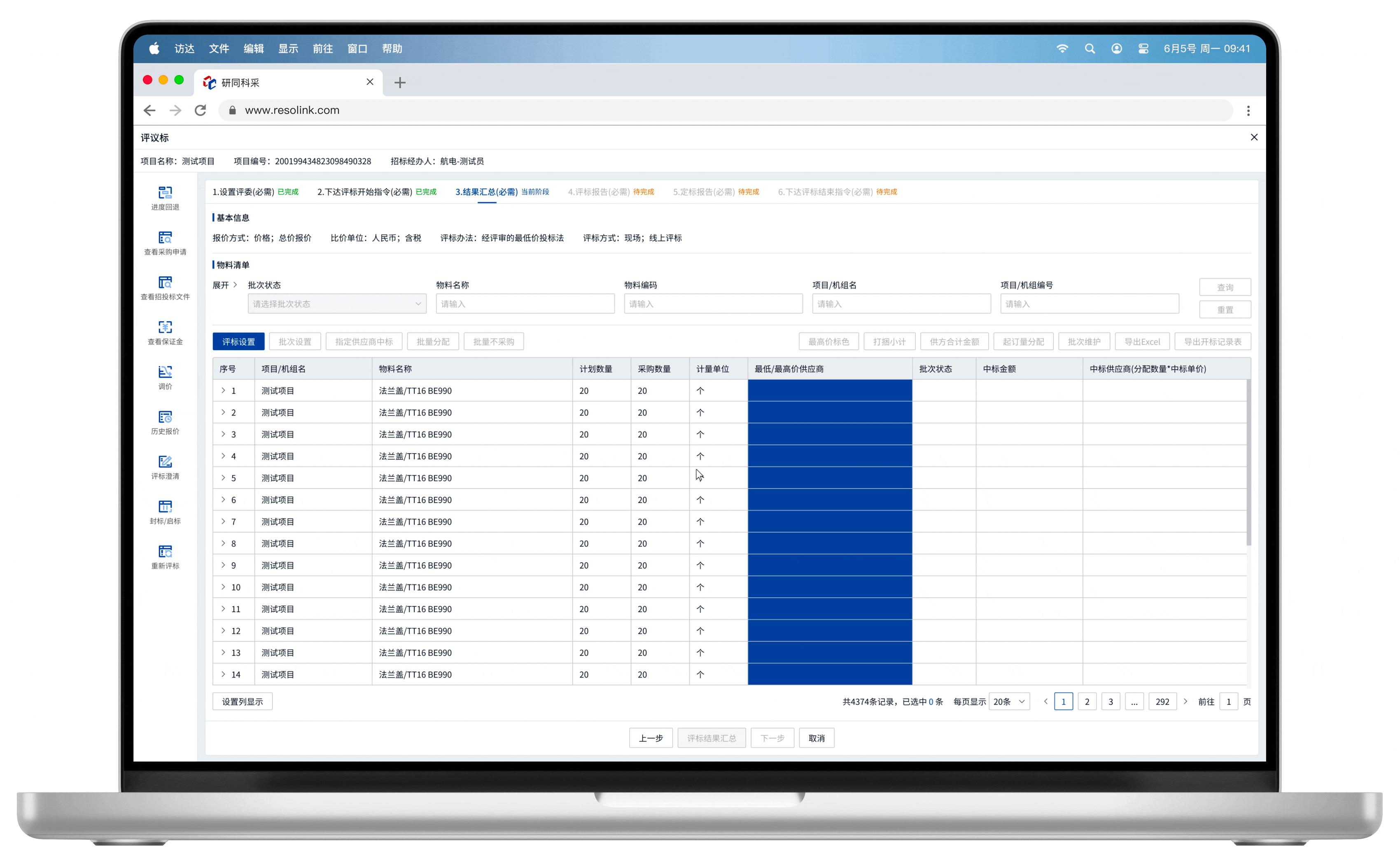Open 封标/启标 sidebar icon

coord(165,512)
